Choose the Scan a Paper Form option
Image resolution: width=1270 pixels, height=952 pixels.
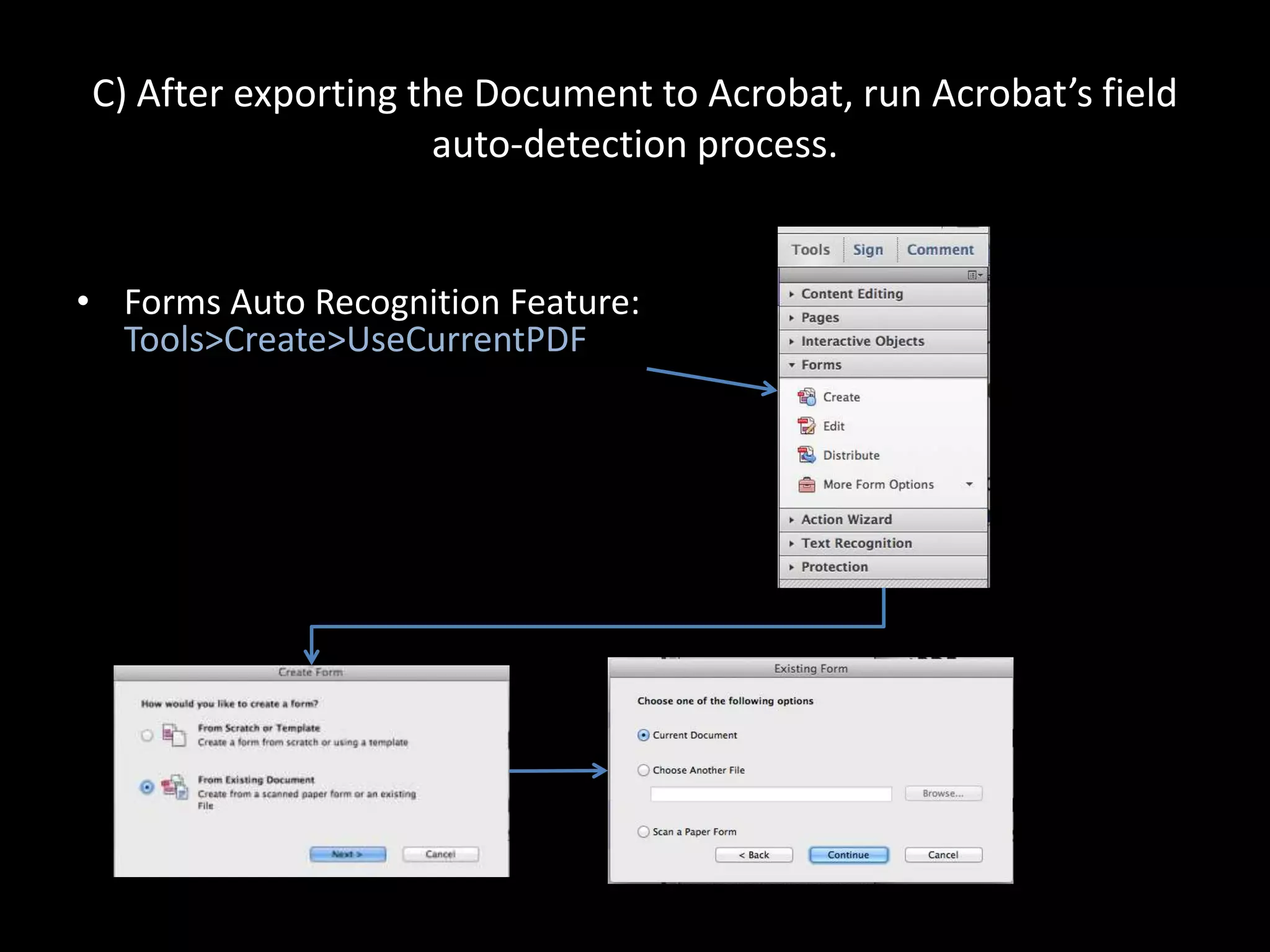click(644, 832)
